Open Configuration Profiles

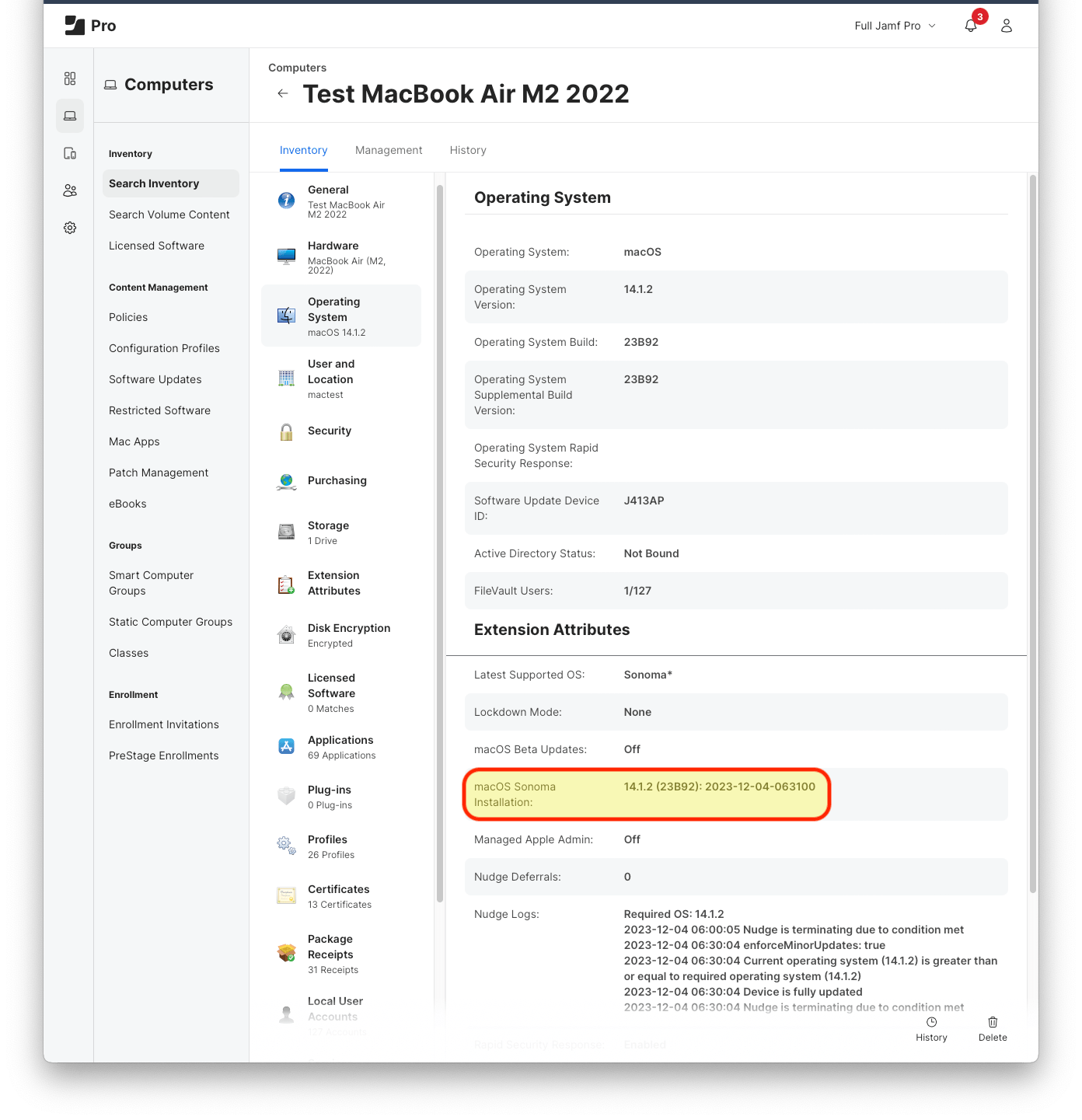(x=164, y=348)
